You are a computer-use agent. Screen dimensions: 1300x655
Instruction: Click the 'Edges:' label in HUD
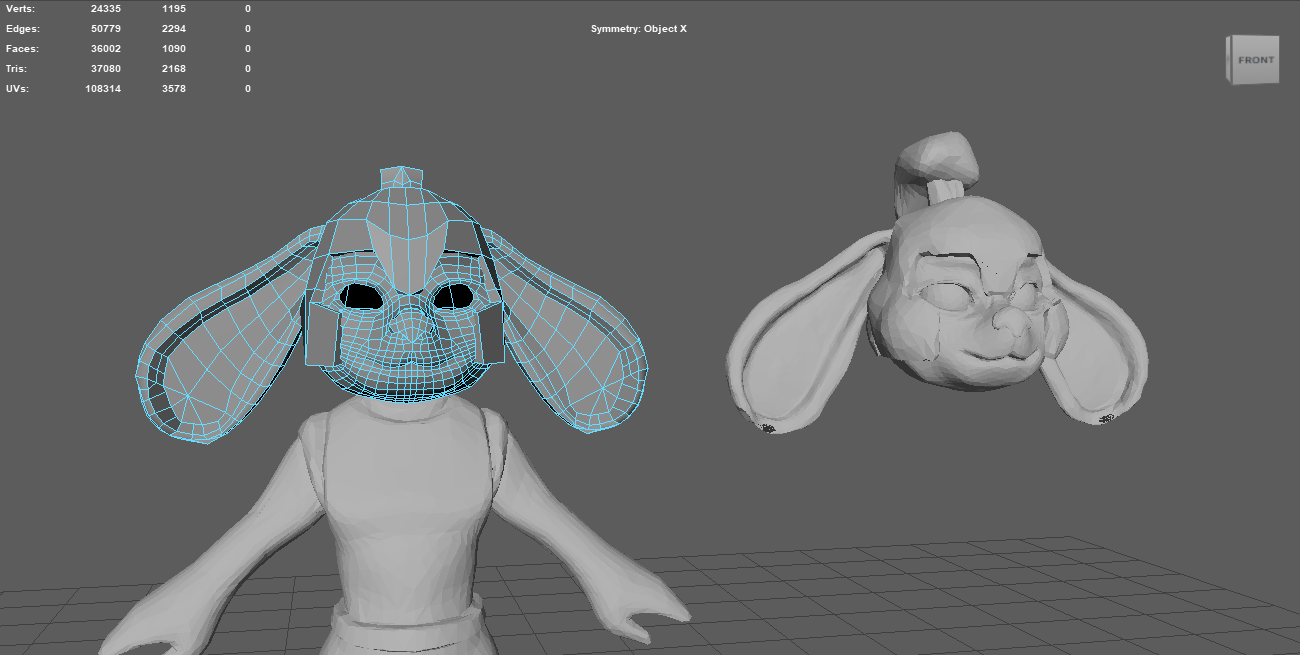(x=23, y=29)
